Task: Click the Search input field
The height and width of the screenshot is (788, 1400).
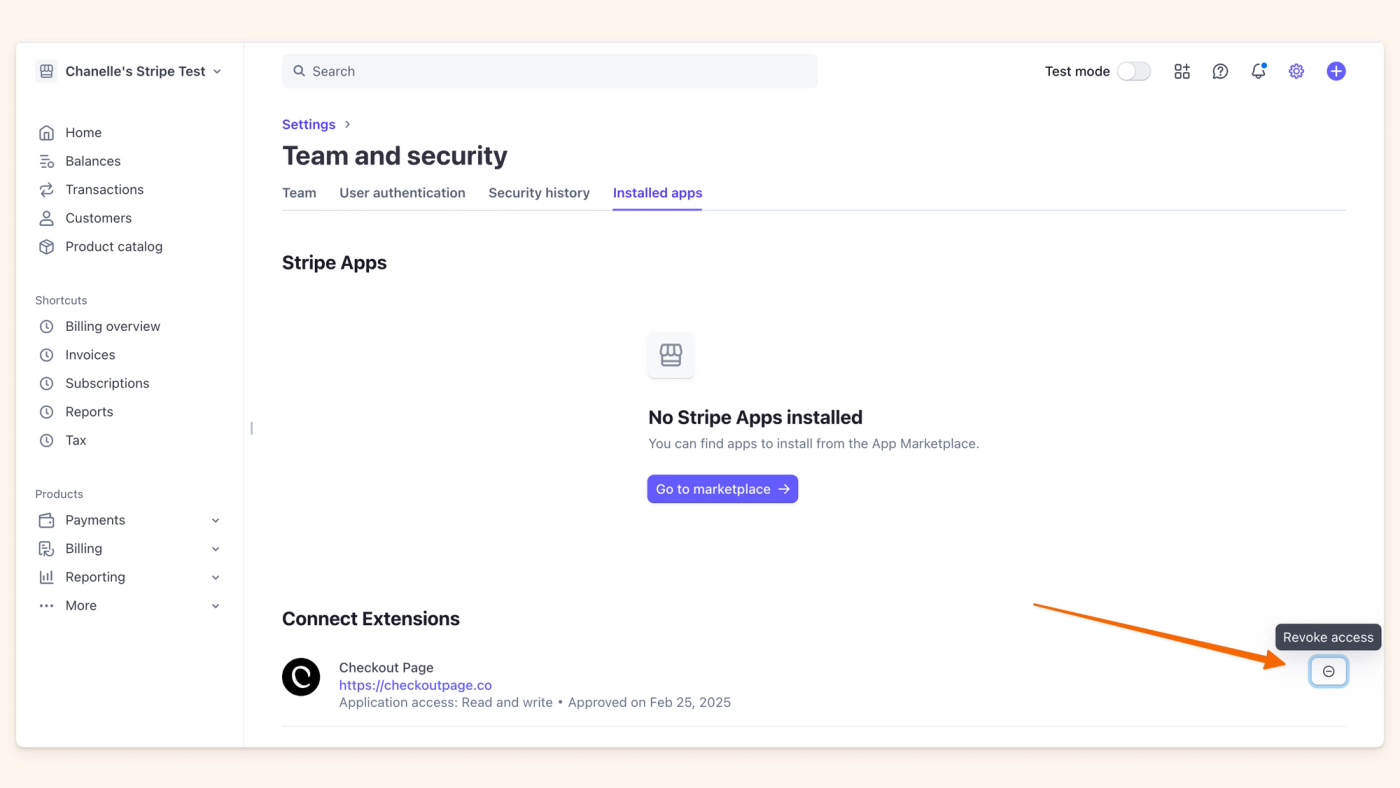Action: click(550, 71)
